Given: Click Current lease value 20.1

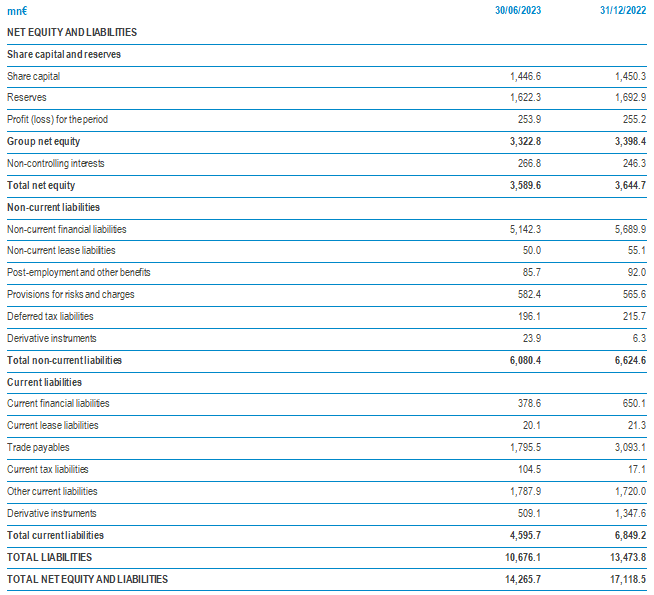Looking at the screenshot, I should tap(532, 425).
